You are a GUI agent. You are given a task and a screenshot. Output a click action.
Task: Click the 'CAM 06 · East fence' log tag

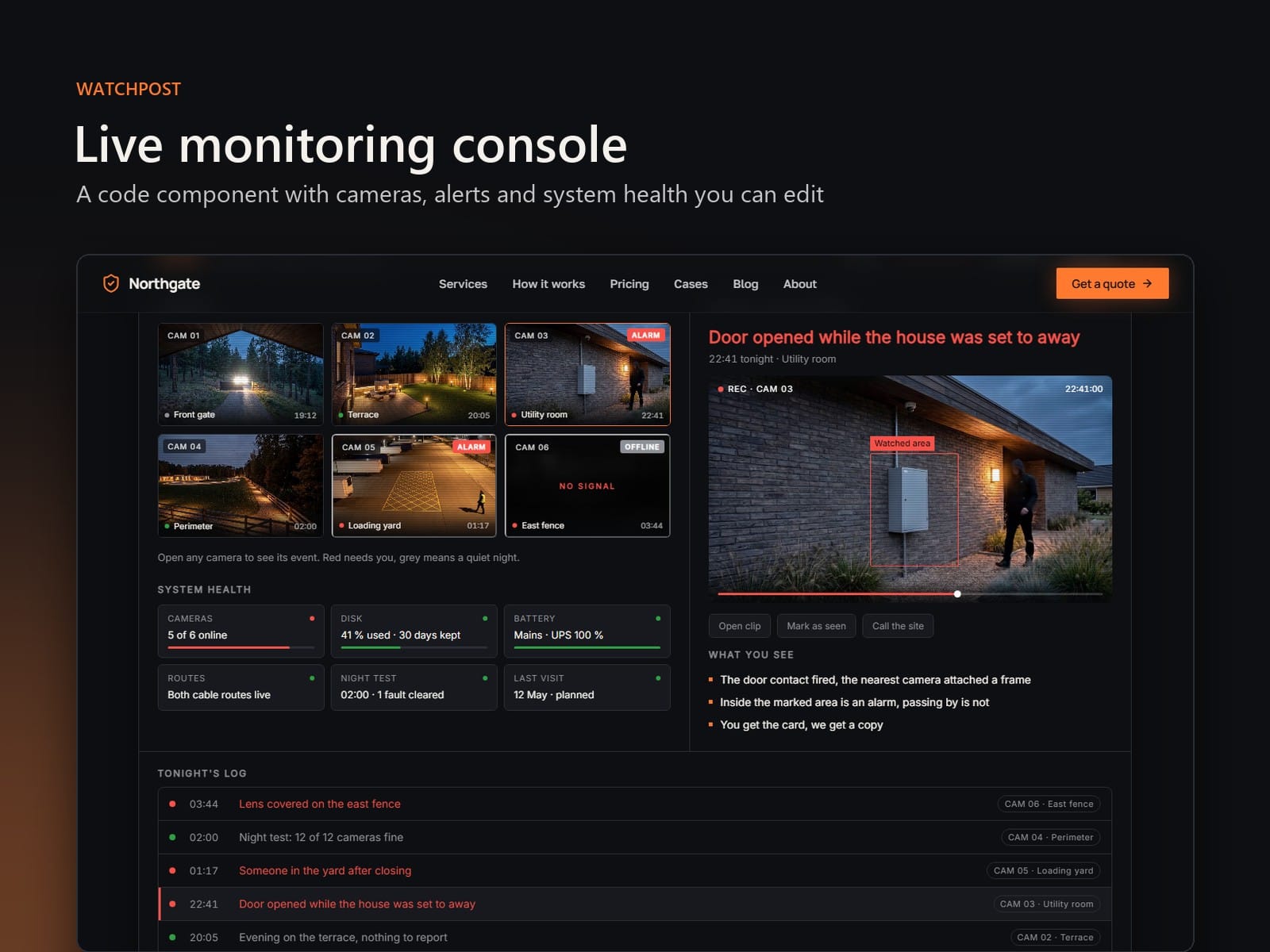[1049, 804]
